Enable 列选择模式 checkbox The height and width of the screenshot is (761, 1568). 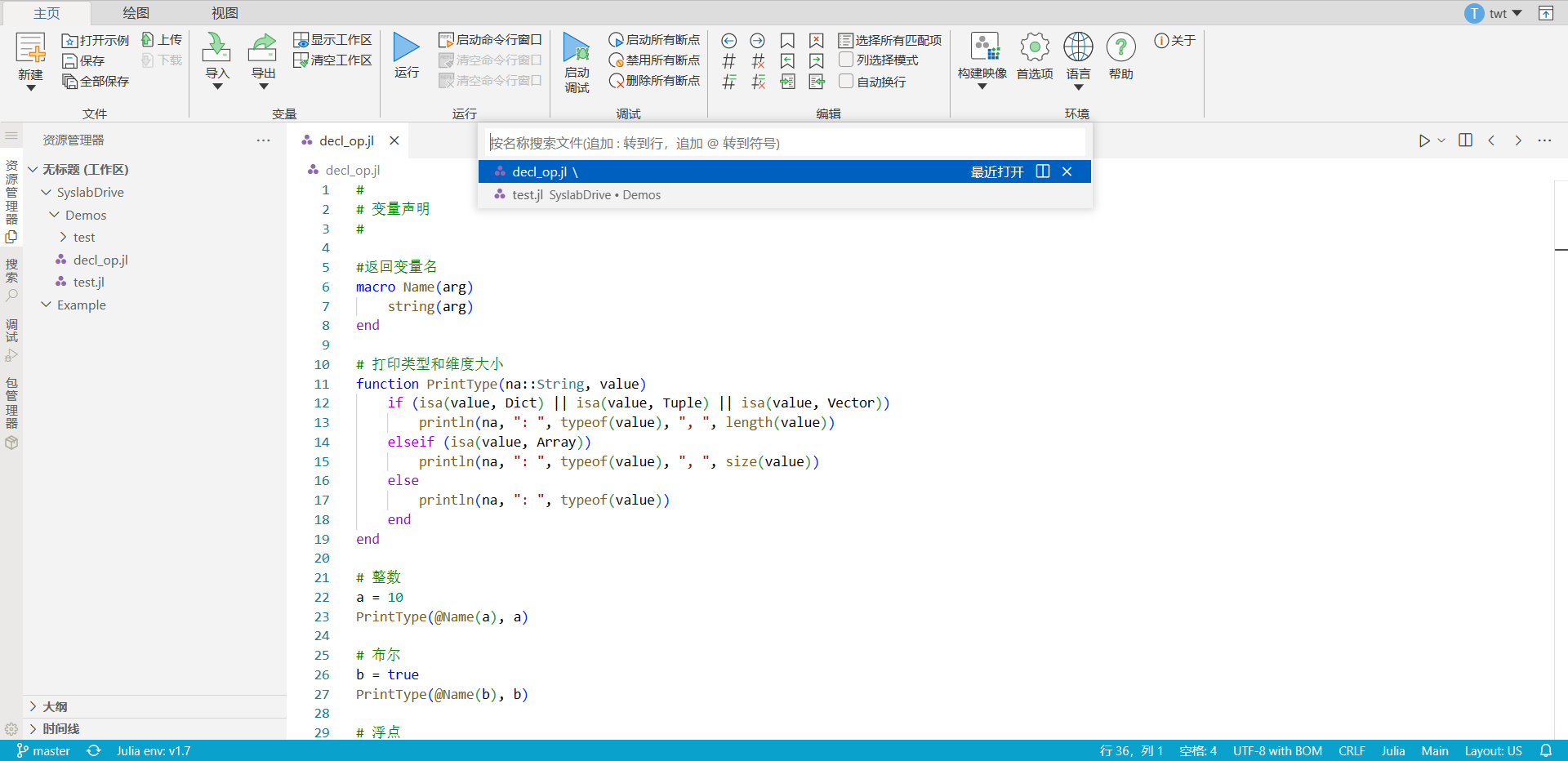point(846,60)
